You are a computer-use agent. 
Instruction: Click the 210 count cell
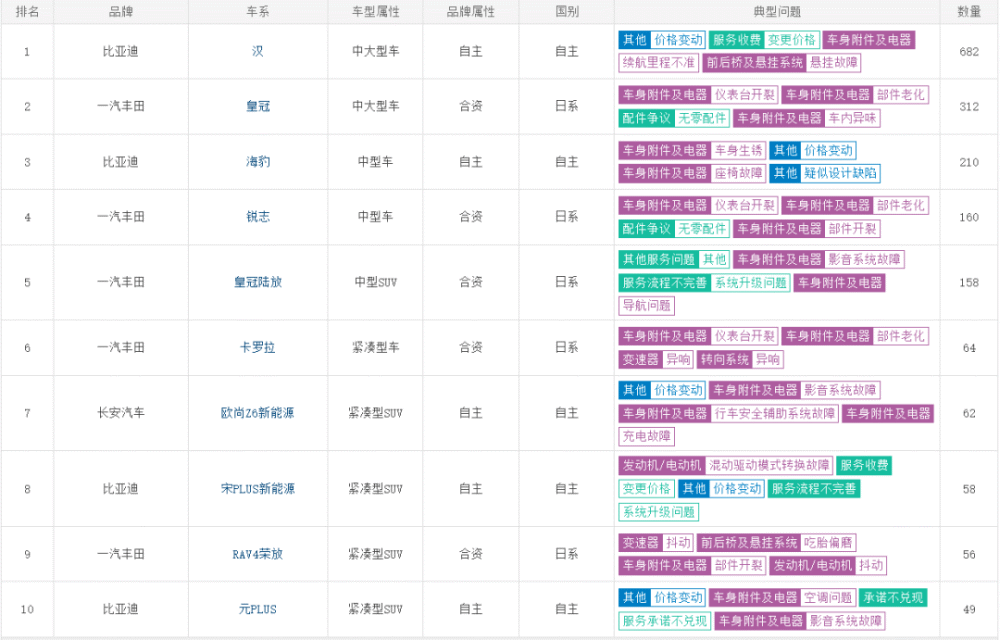point(969,162)
